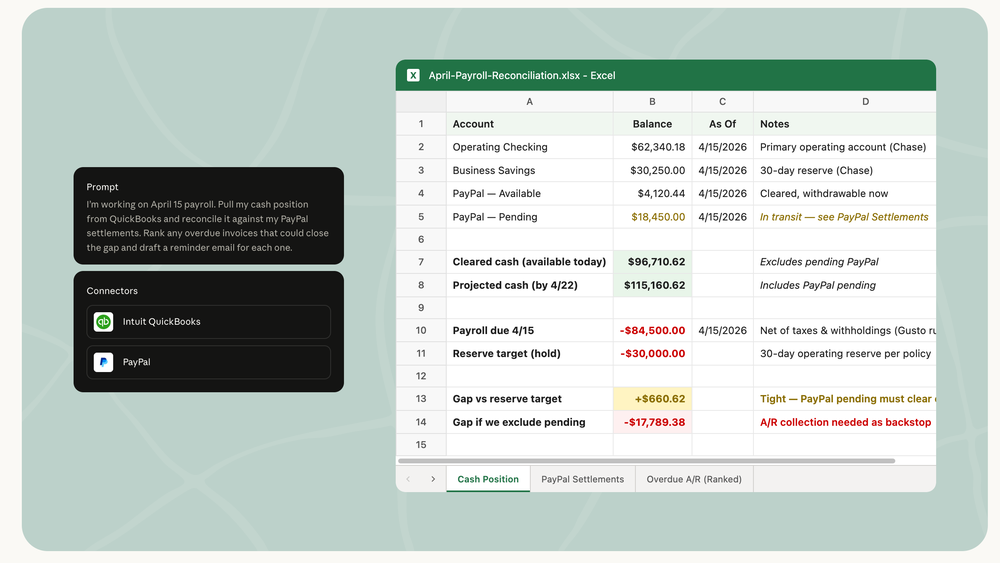The height and width of the screenshot is (563, 1000).
Task: Click the As Of header cell
Action: pos(722,124)
